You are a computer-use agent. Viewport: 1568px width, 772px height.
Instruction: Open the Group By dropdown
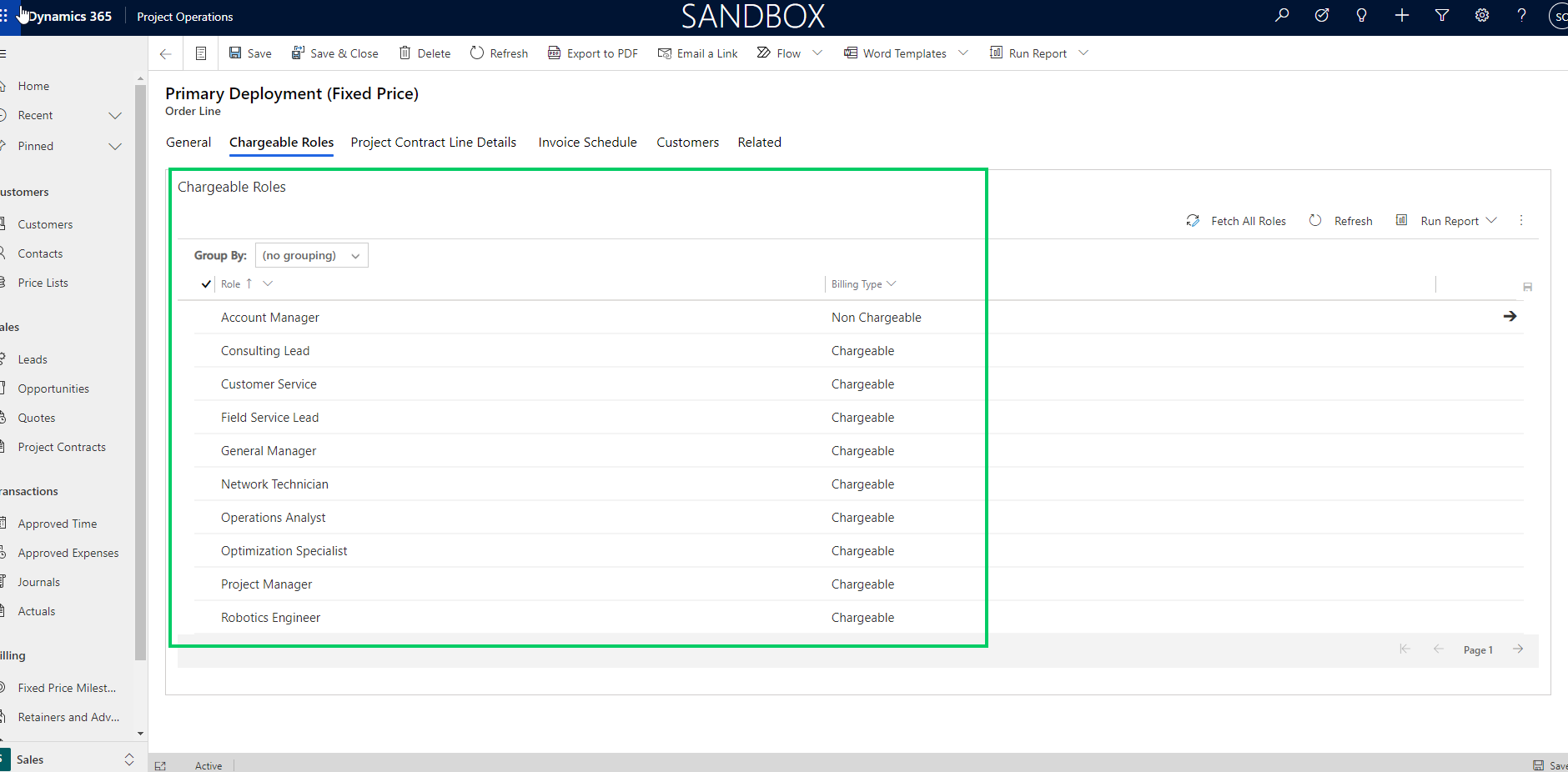tap(311, 255)
